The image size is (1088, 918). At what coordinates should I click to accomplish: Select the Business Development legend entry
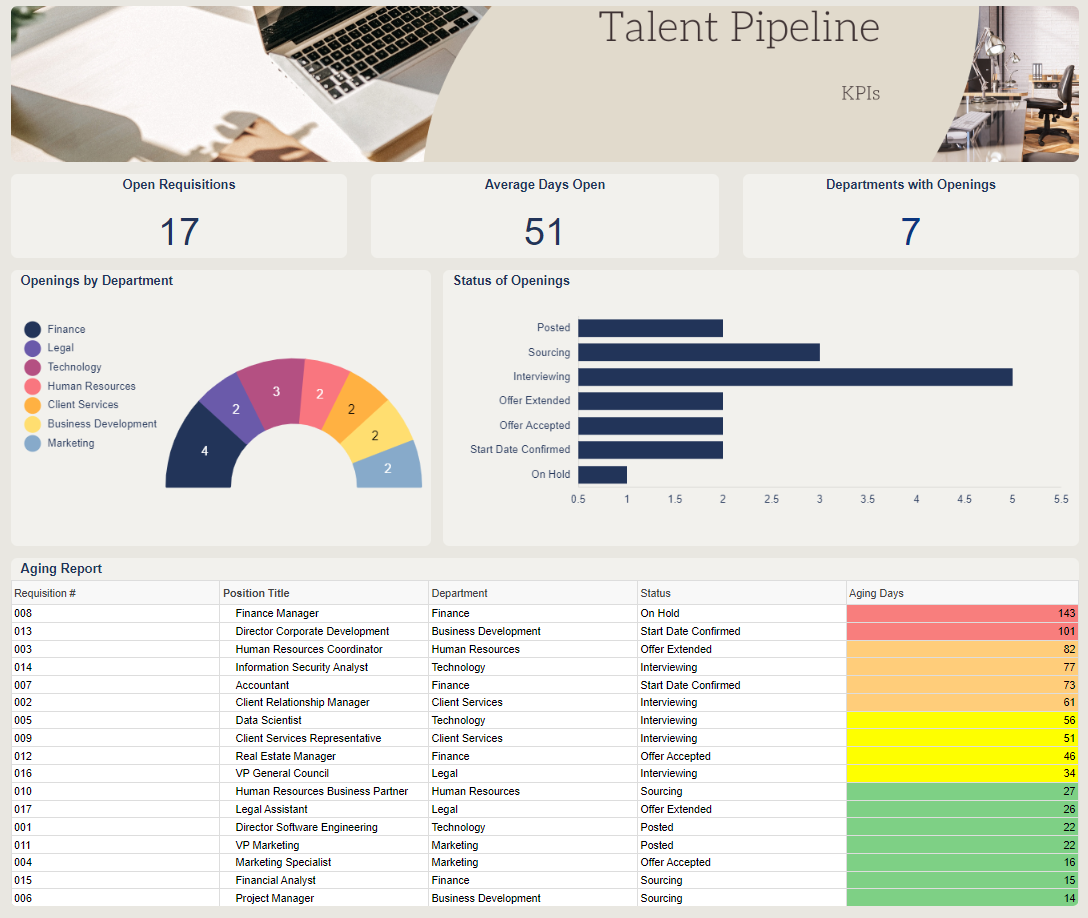[91, 424]
